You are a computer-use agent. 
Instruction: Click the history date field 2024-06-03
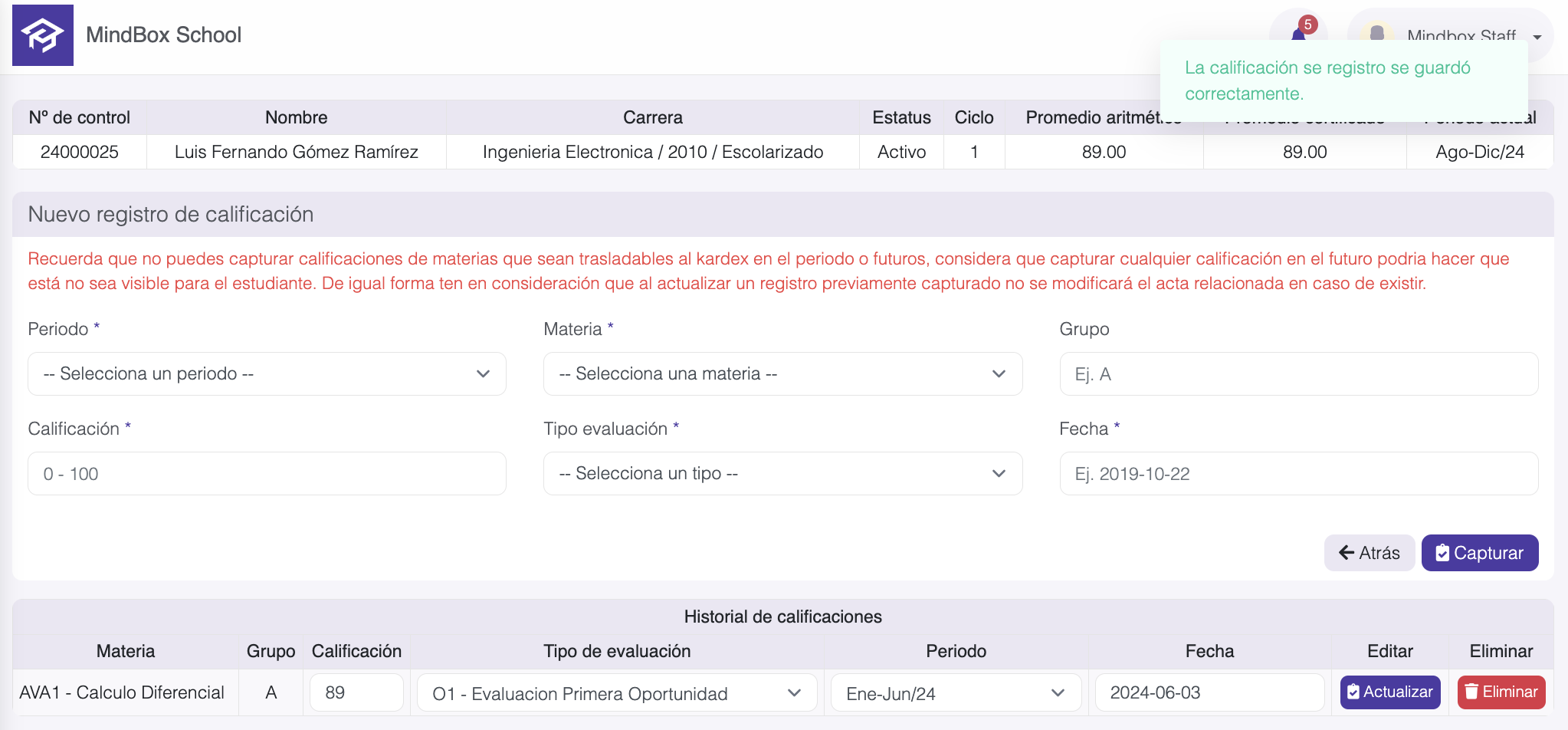(1209, 692)
